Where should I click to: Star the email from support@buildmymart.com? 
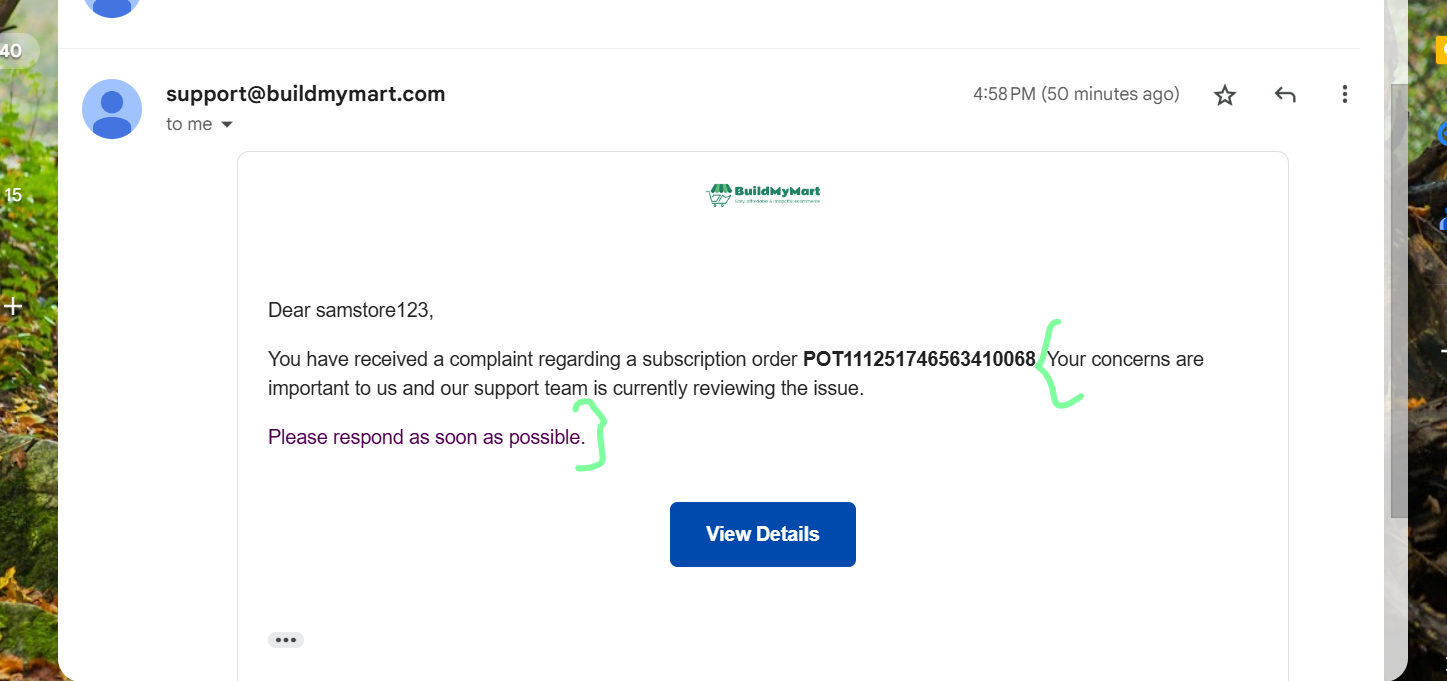coord(1225,95)
